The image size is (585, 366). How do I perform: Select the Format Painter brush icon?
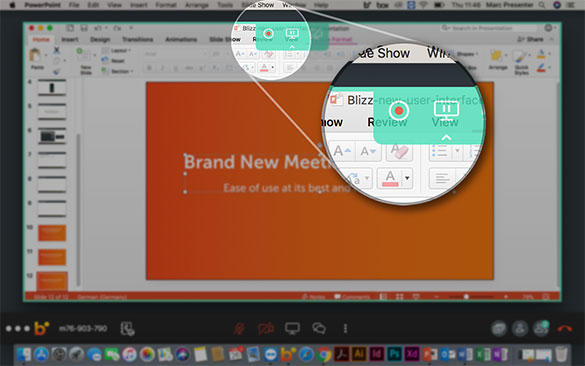[56, 71]
